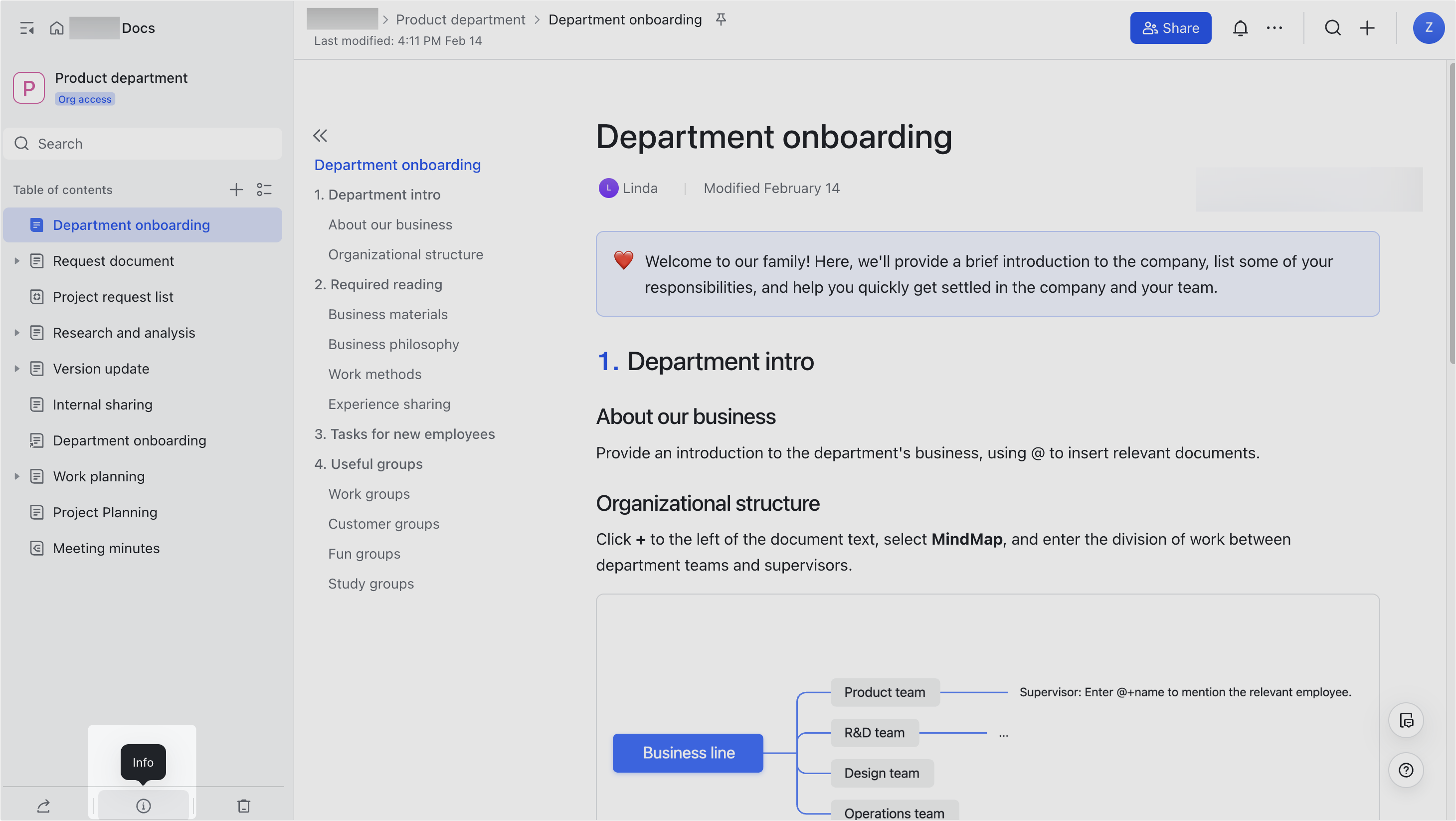
Task: Open the more options ellipsis menu
Action: coord(1274,28)
